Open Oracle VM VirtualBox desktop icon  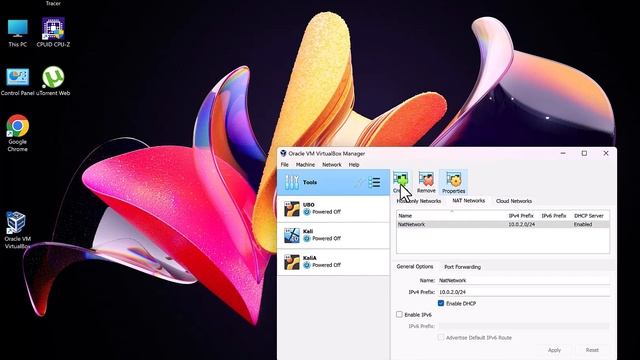(18, 230)
